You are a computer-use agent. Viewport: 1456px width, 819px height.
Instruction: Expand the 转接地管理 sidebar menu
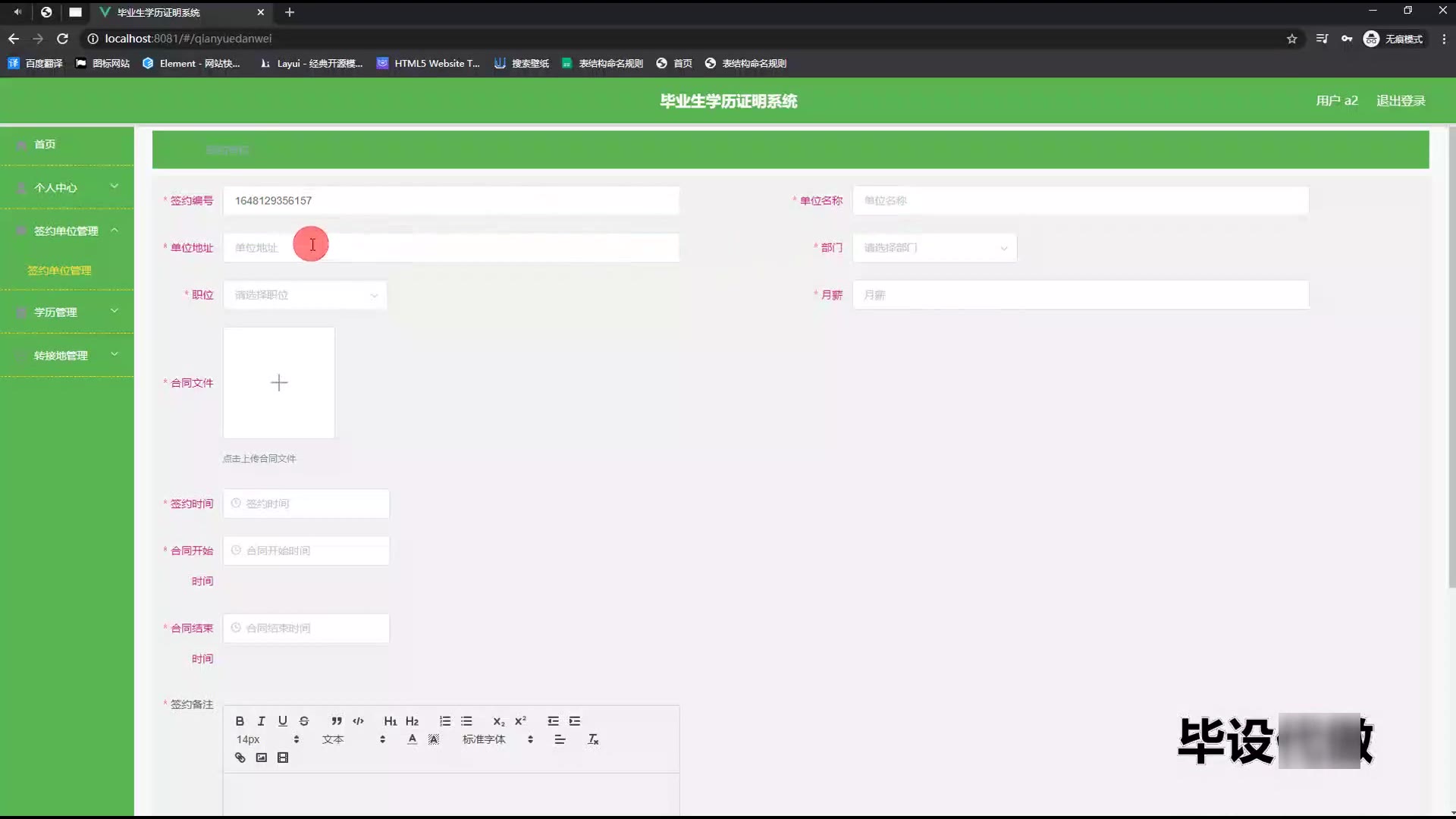67,355
